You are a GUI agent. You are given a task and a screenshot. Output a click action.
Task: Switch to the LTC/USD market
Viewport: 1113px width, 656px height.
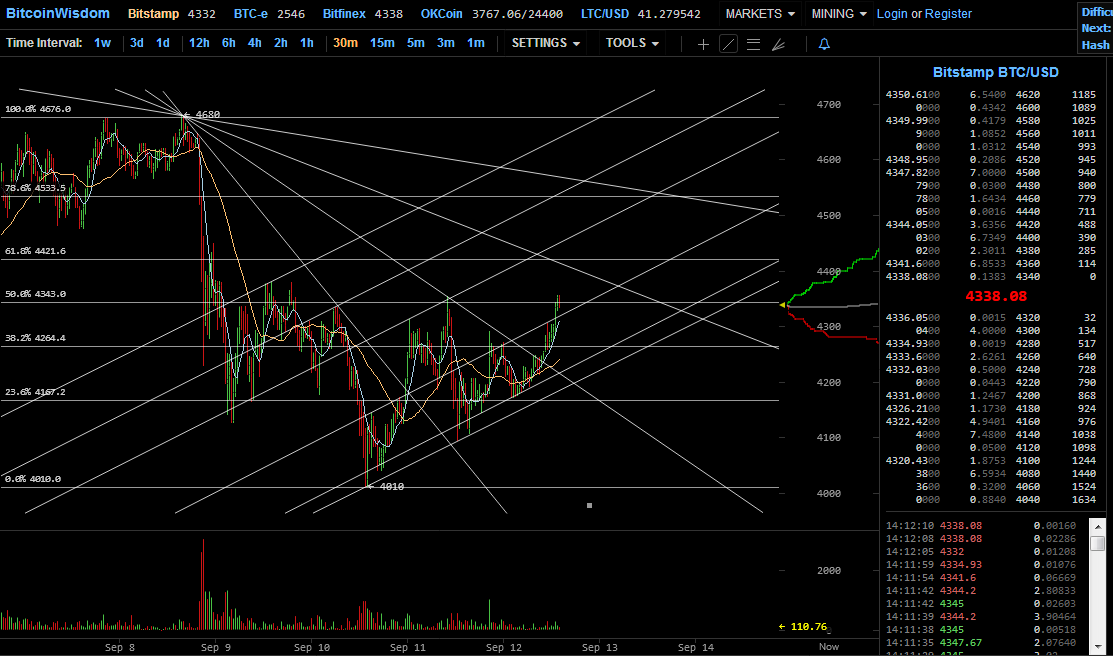click(604, 13)
